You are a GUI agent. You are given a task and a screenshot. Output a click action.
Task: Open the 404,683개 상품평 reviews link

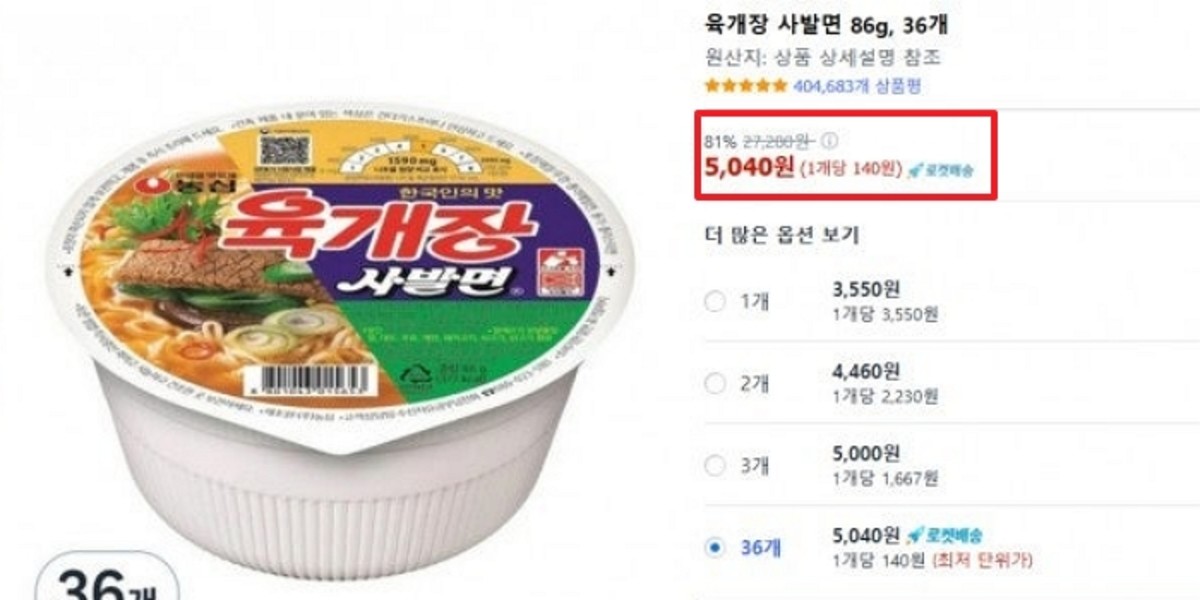[x=857, y=87]
